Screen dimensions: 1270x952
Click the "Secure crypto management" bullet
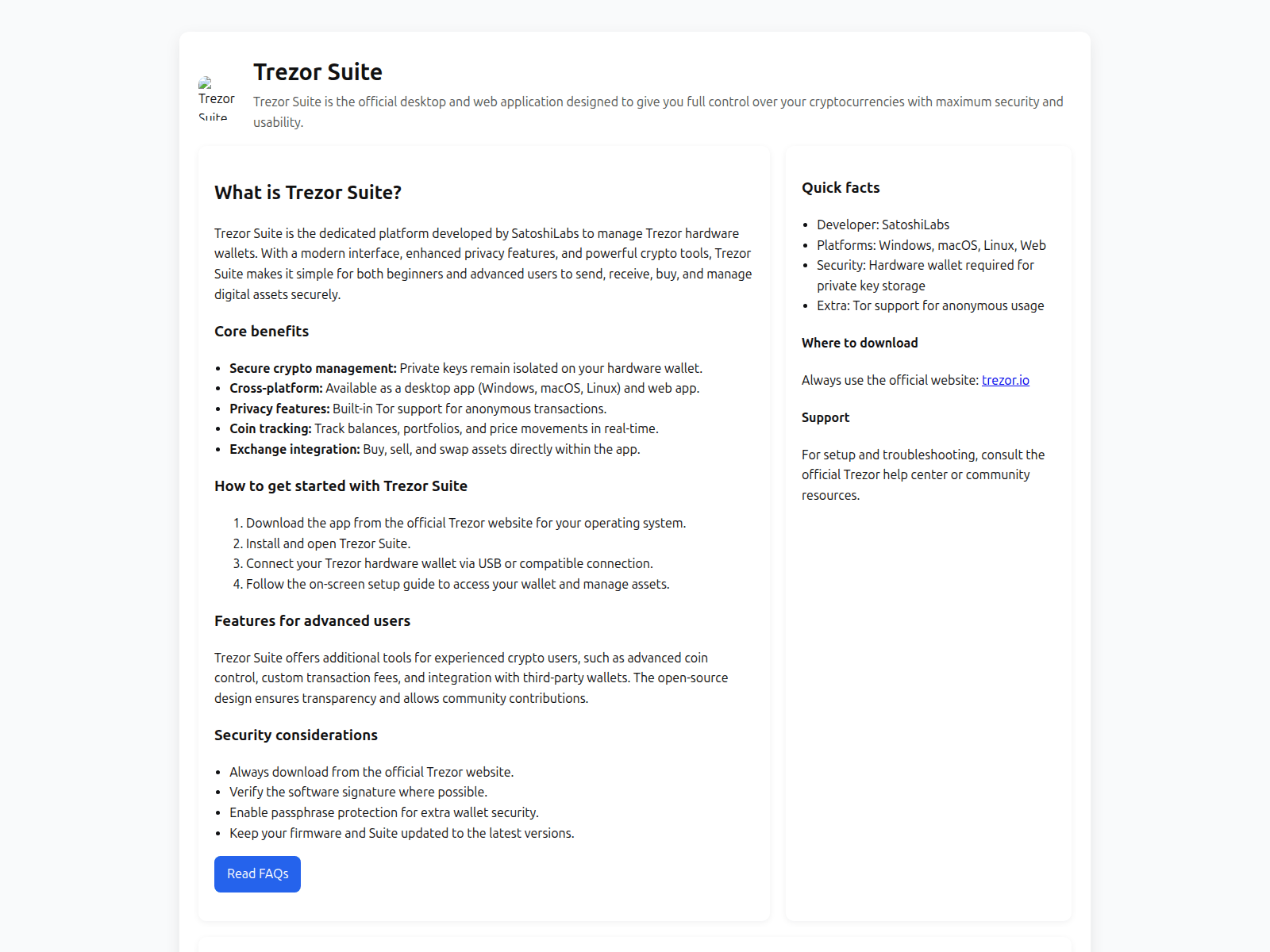point(465,368)
